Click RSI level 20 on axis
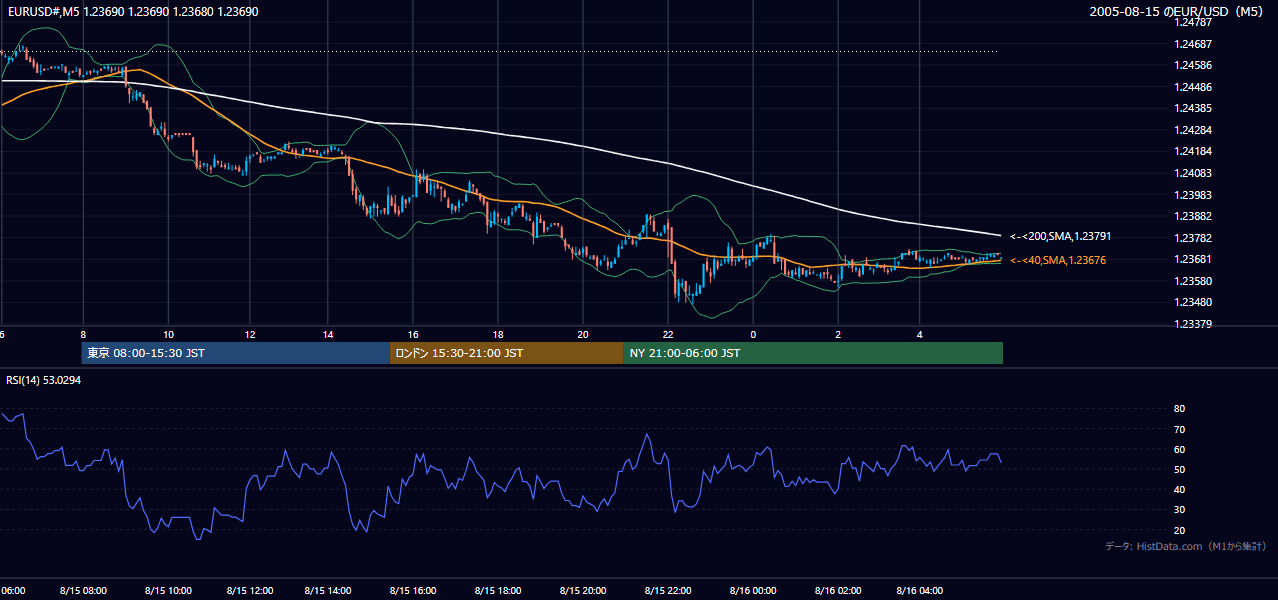The width and height of the screenshot is (1278, 600). tap(1179, 530)
